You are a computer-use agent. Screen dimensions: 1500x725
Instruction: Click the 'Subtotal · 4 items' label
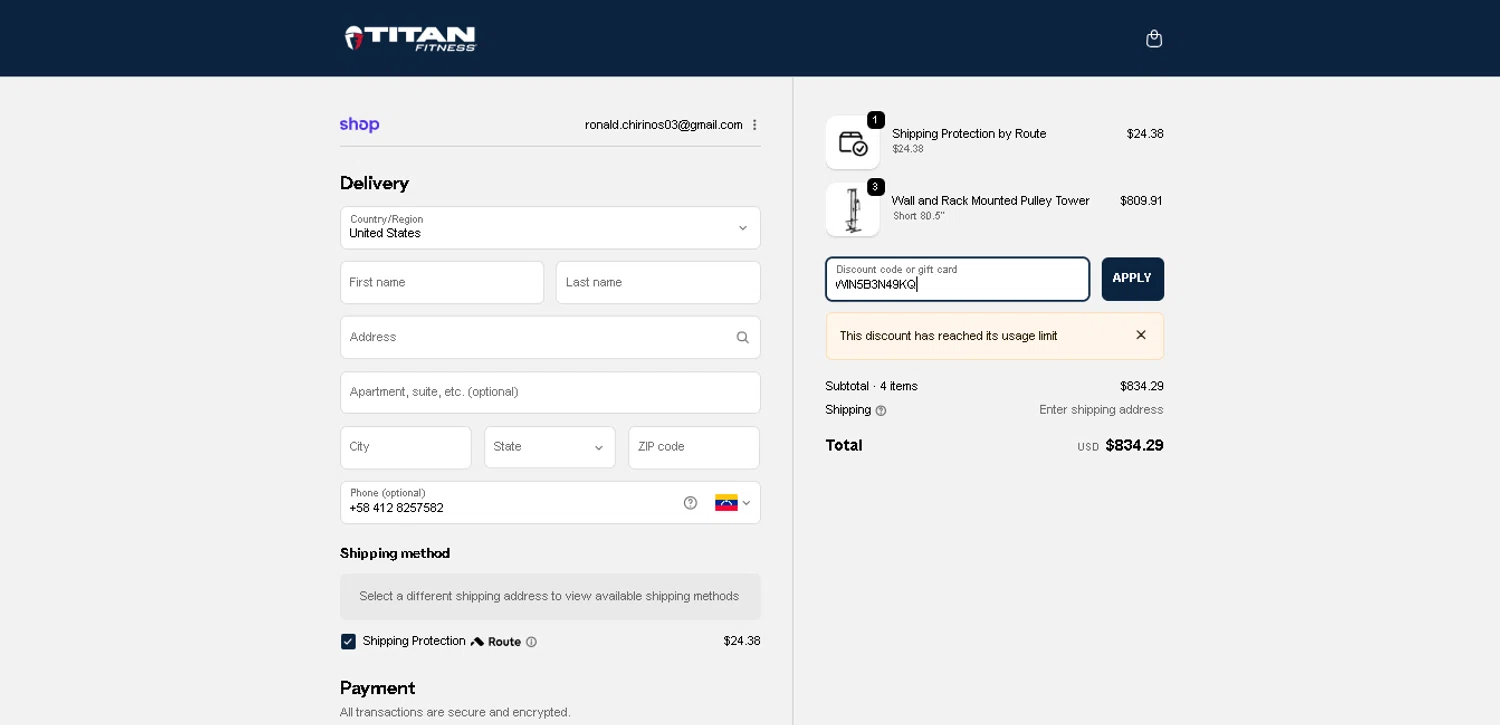click(871, 386)
